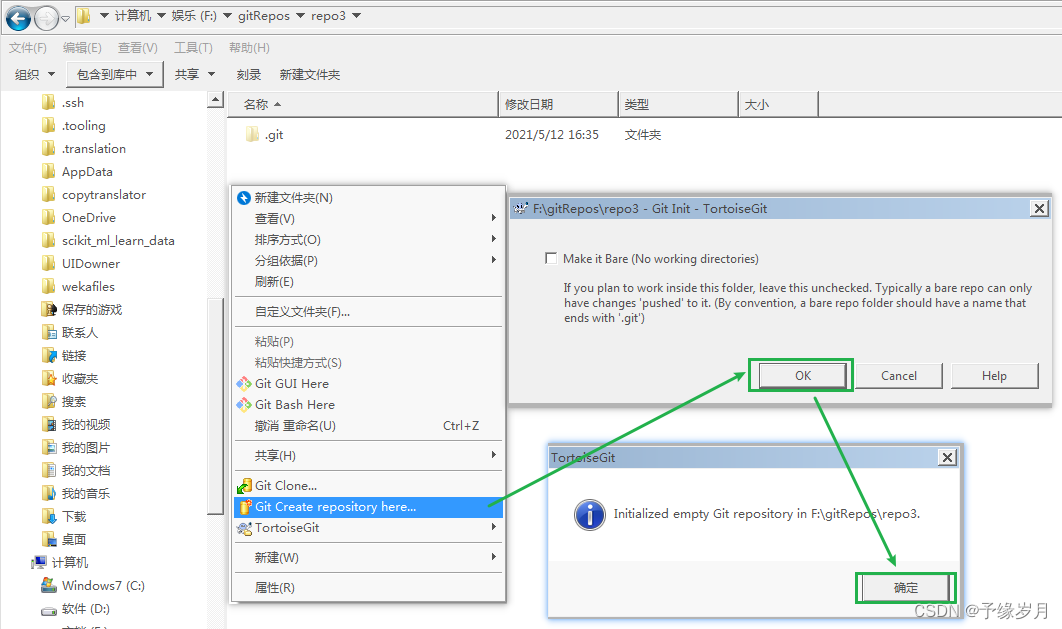1062x629 pixels.
Task: Open the recent locations dropdown arrow
Action: [66, 19]
